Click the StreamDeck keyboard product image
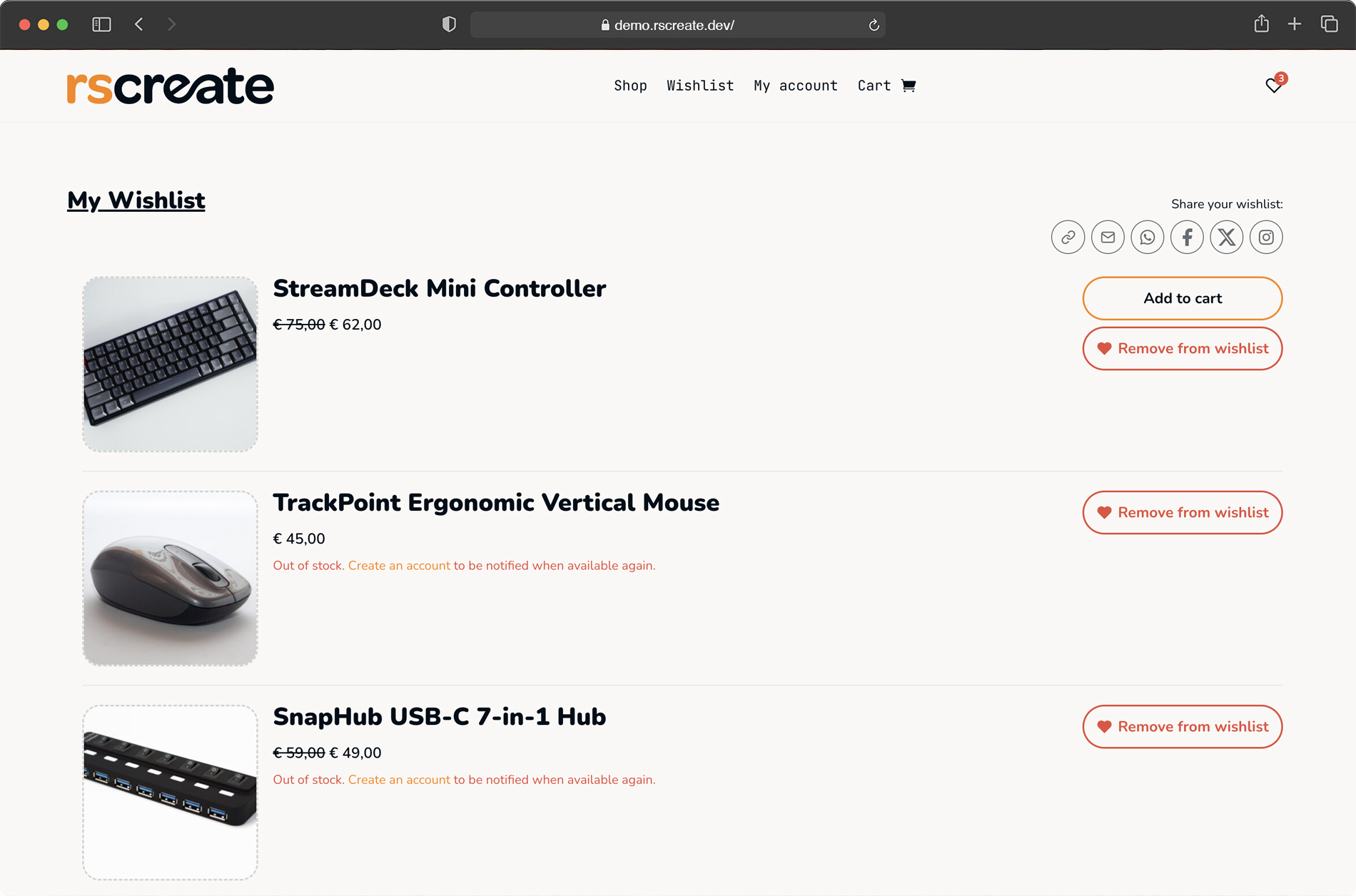Image resolution: width=1356 pixels, height=896 pixels. 170,364
